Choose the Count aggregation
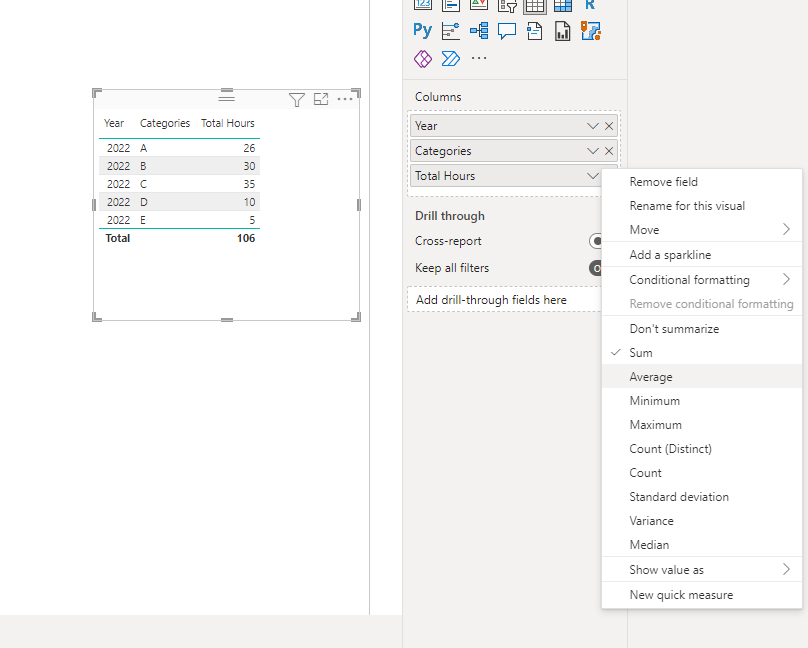Image resolution: width=808 pixels, height=648 pixels. click(702, 473)
